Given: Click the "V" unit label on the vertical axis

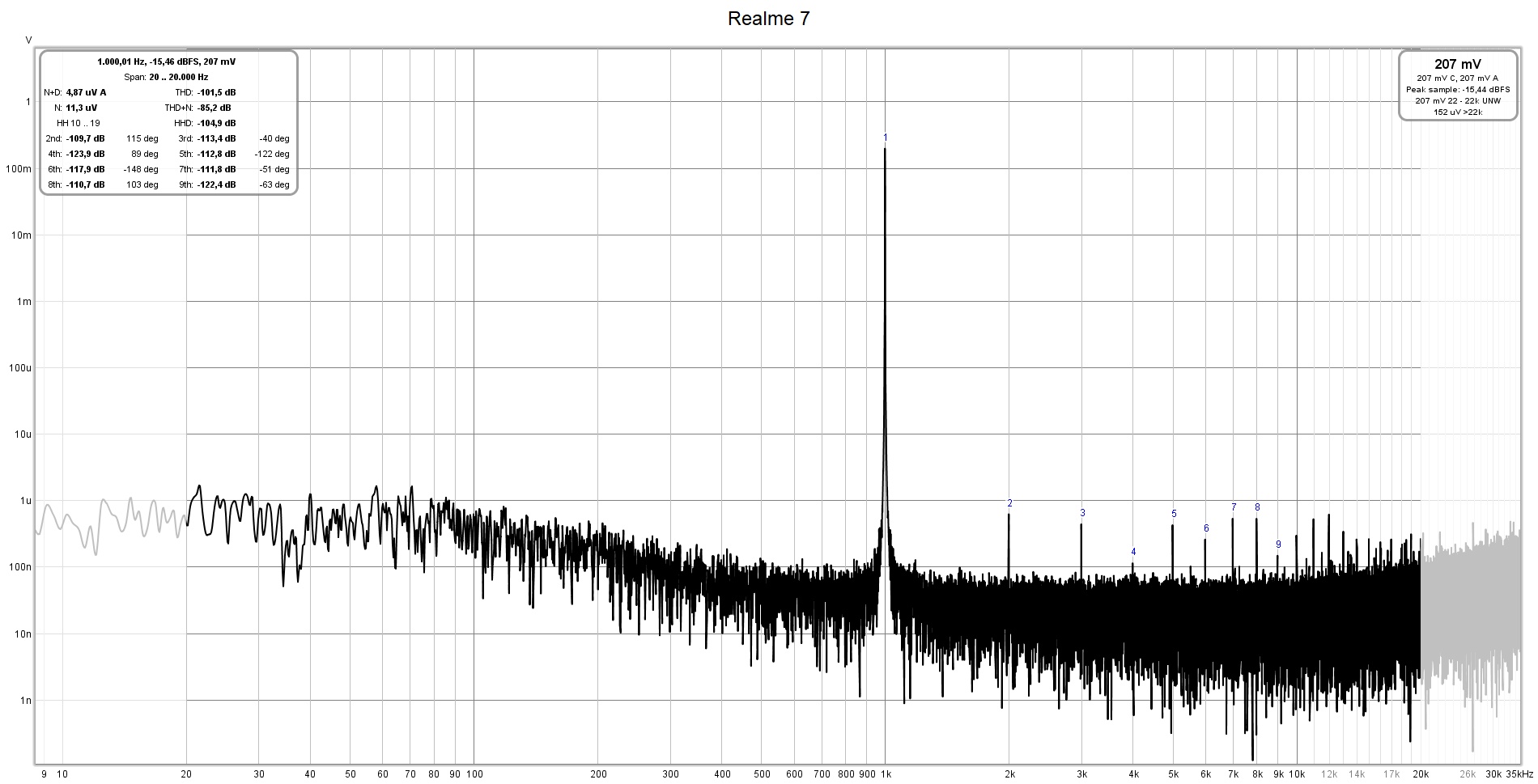Looking at the screenshot, I should click(28, 40).
